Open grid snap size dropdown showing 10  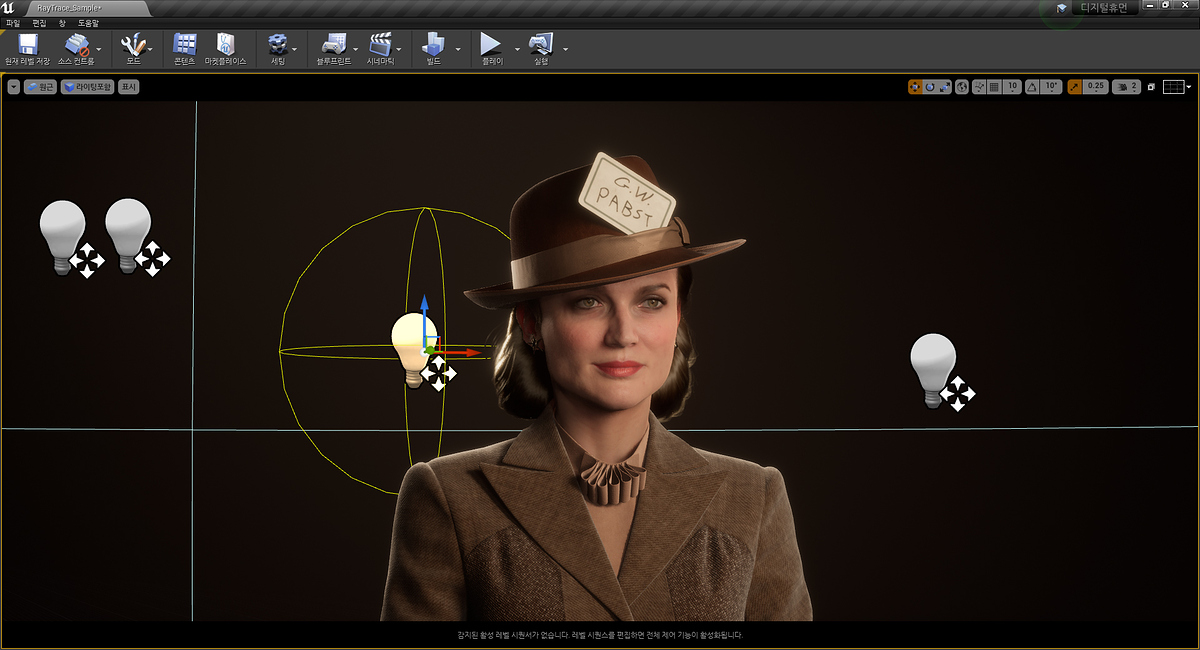tap(1012, 87)
